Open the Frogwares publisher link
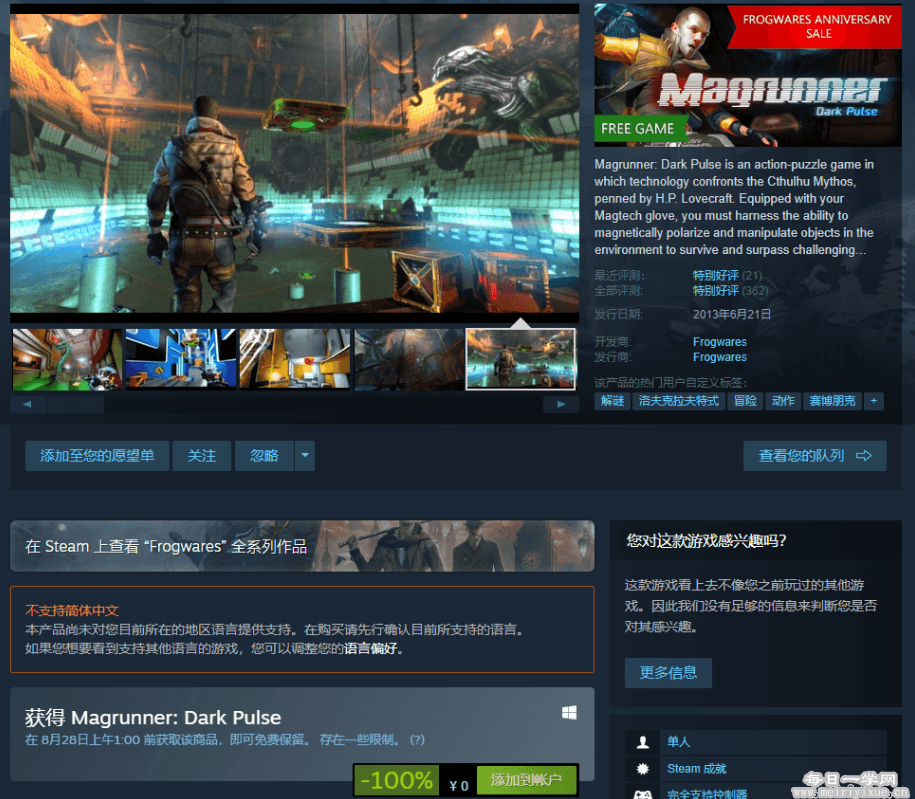The image size is (915, 799). (x=720, y=357)
